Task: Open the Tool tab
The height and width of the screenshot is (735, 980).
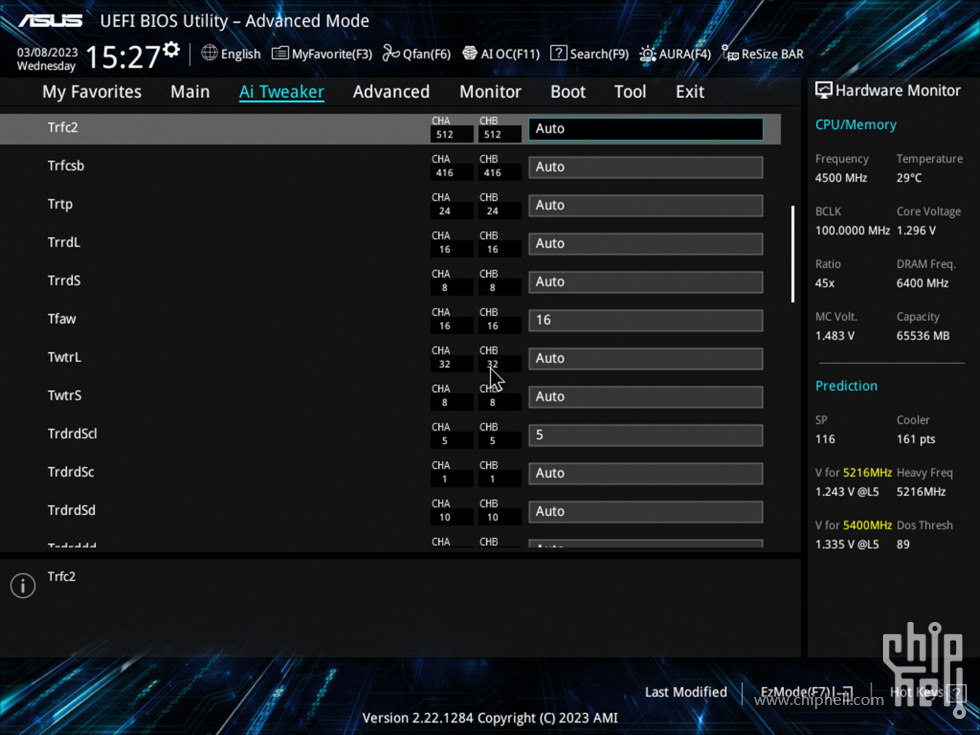Action: tap(630, 92)
